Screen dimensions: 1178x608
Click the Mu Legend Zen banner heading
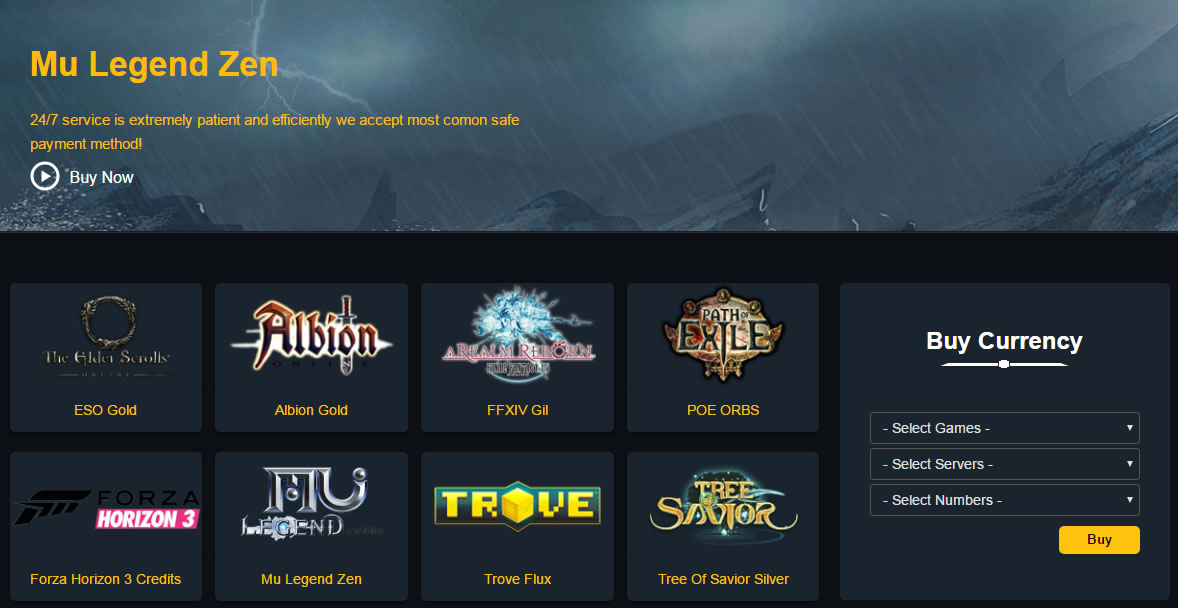pyautogui.click(x=154, y=65)
